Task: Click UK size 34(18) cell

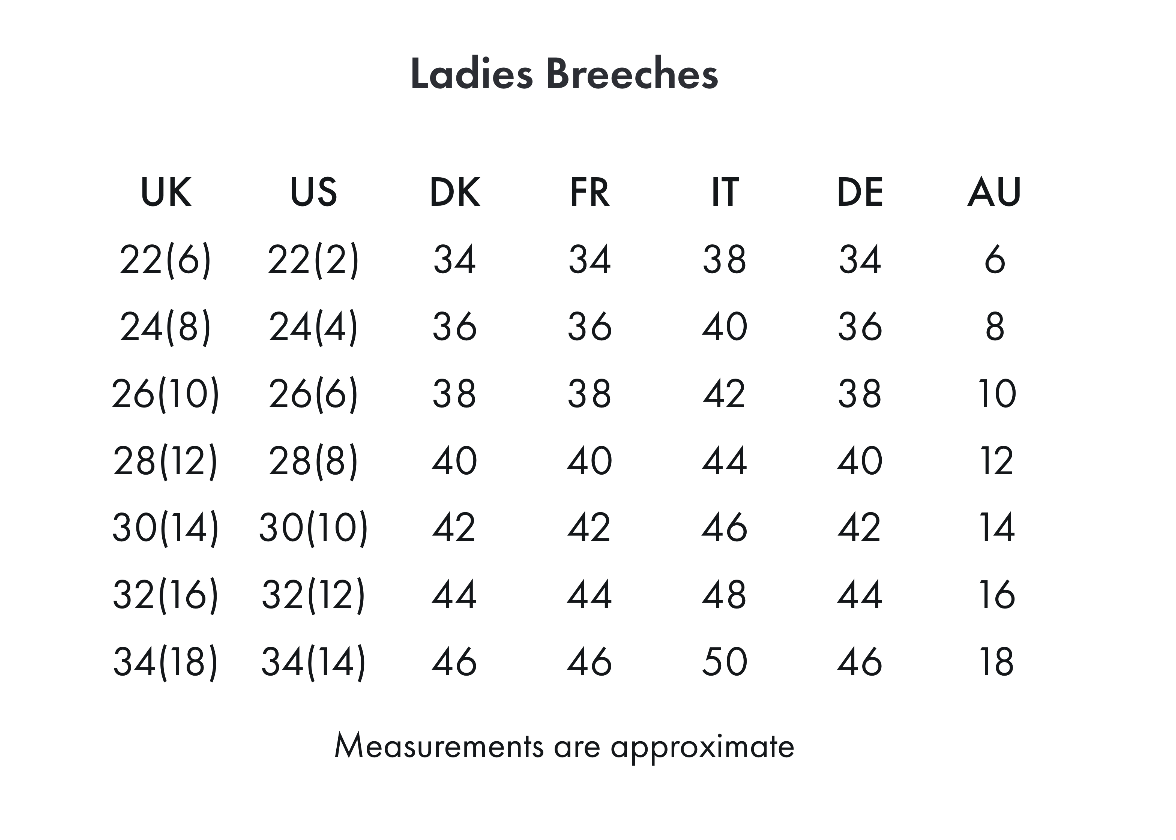Action: pos(165,662)
